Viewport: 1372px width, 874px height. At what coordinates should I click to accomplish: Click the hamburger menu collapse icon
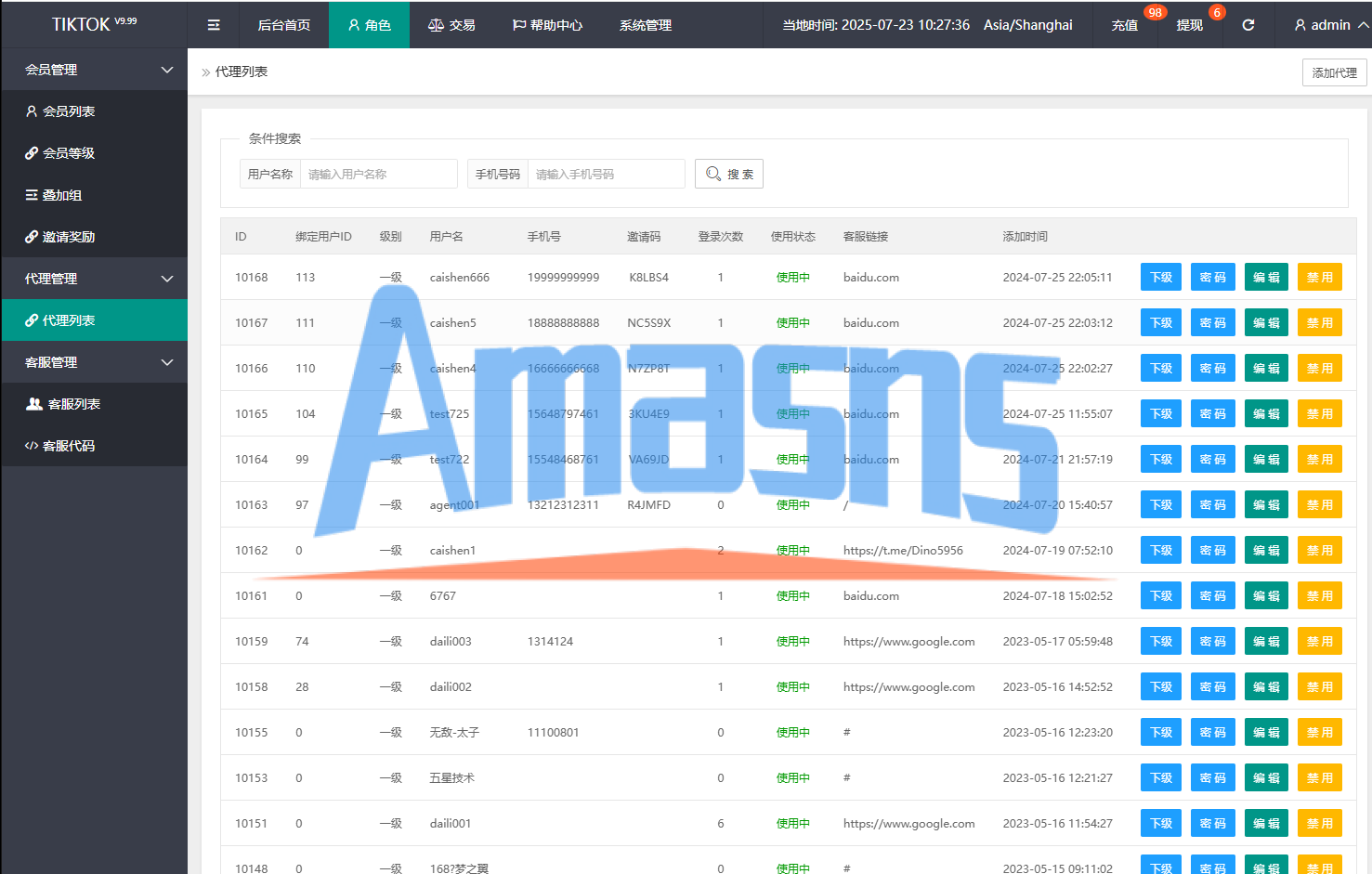(x=214, y=25)
